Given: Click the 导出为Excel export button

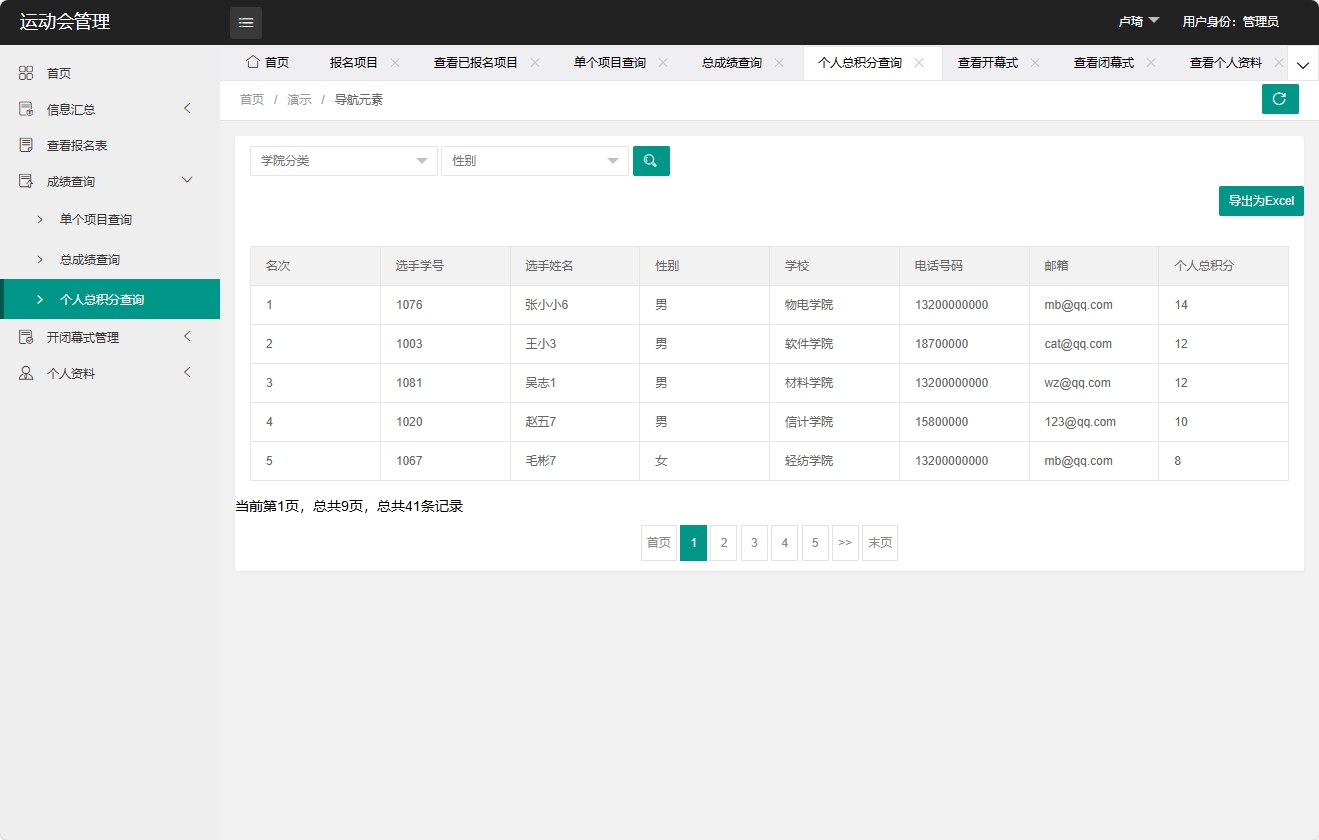Looking at the screenshot, I should click(x=1260, y=200).
